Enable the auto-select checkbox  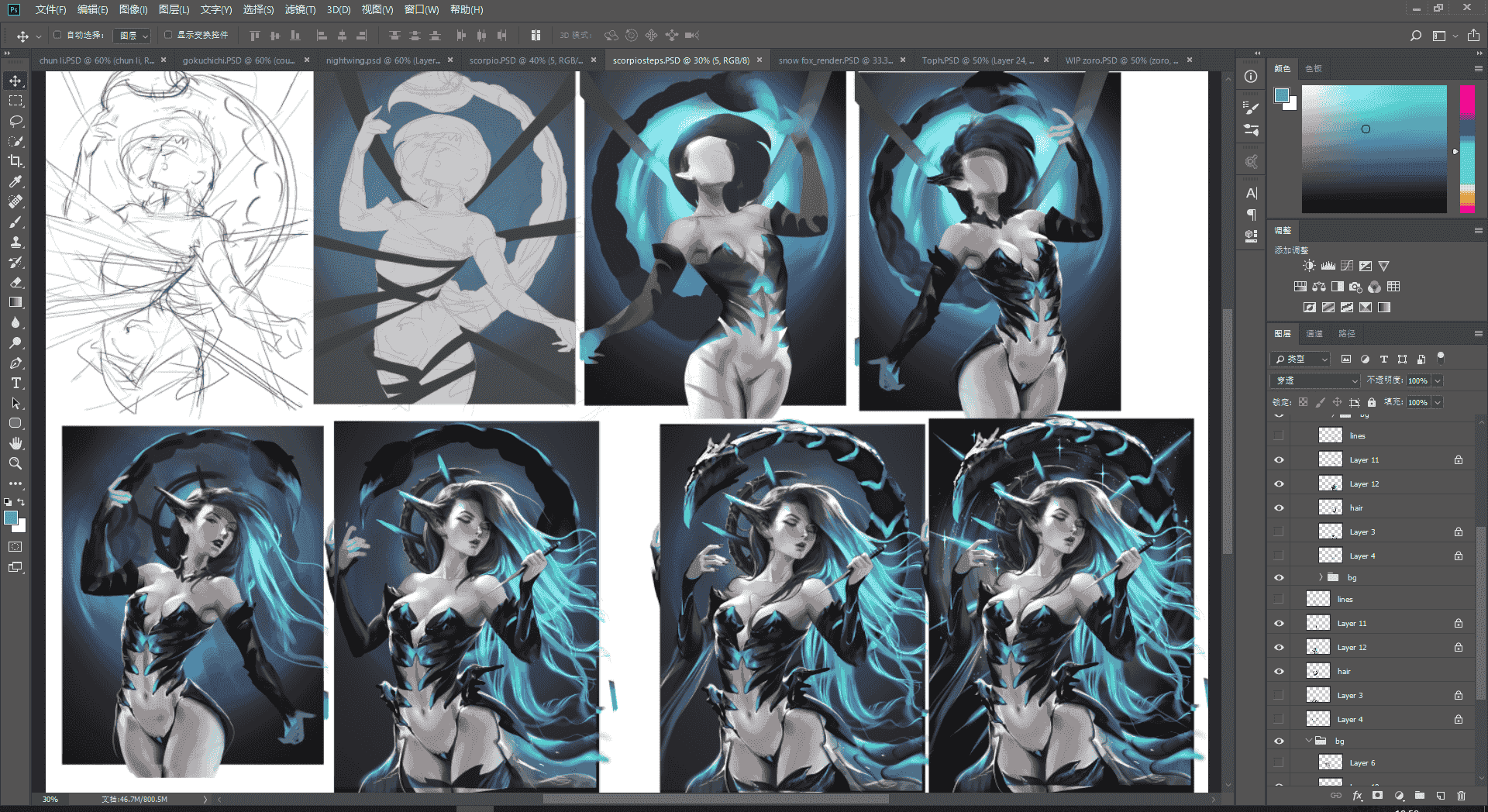pyautogui.click(x=57, y=35)
